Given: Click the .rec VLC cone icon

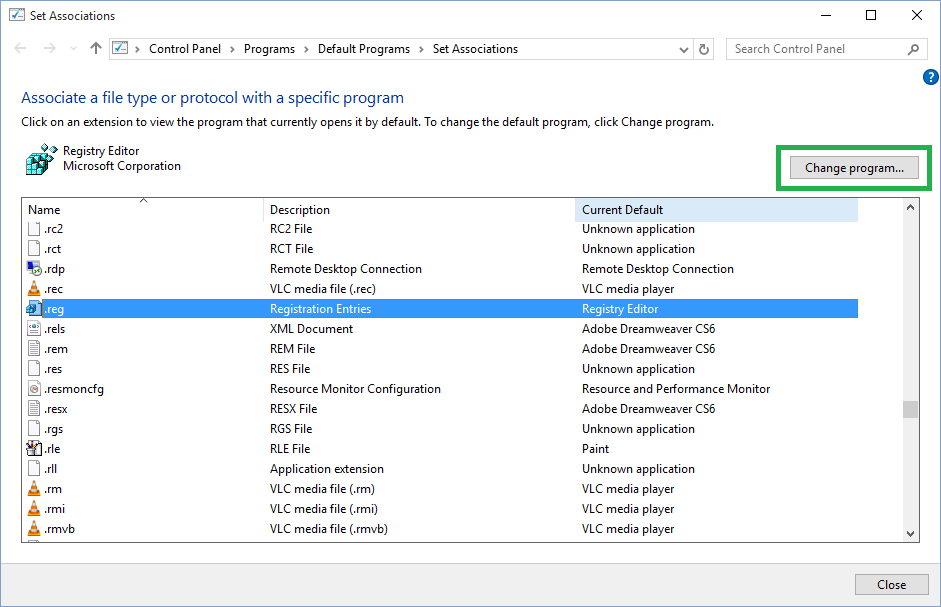Looking at the screenshot, I should [x=34, y=288].
